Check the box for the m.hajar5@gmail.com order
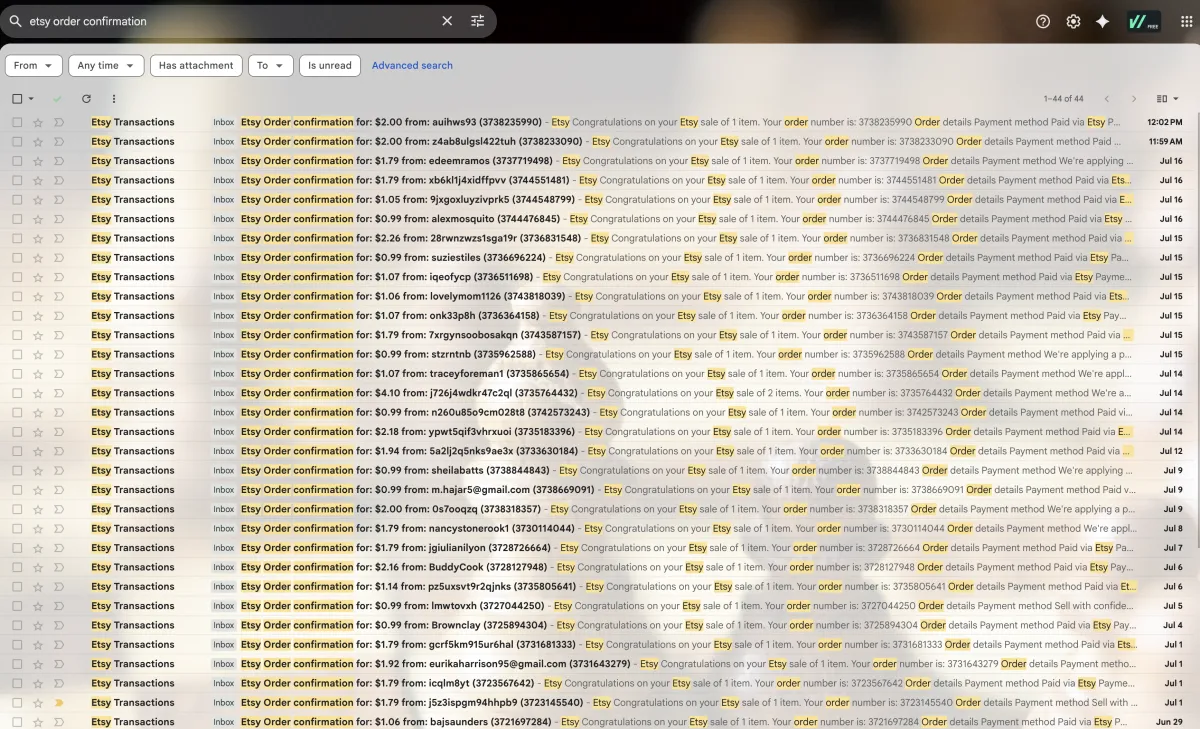This screenshot has width=1200, height=729. point(17,490)
